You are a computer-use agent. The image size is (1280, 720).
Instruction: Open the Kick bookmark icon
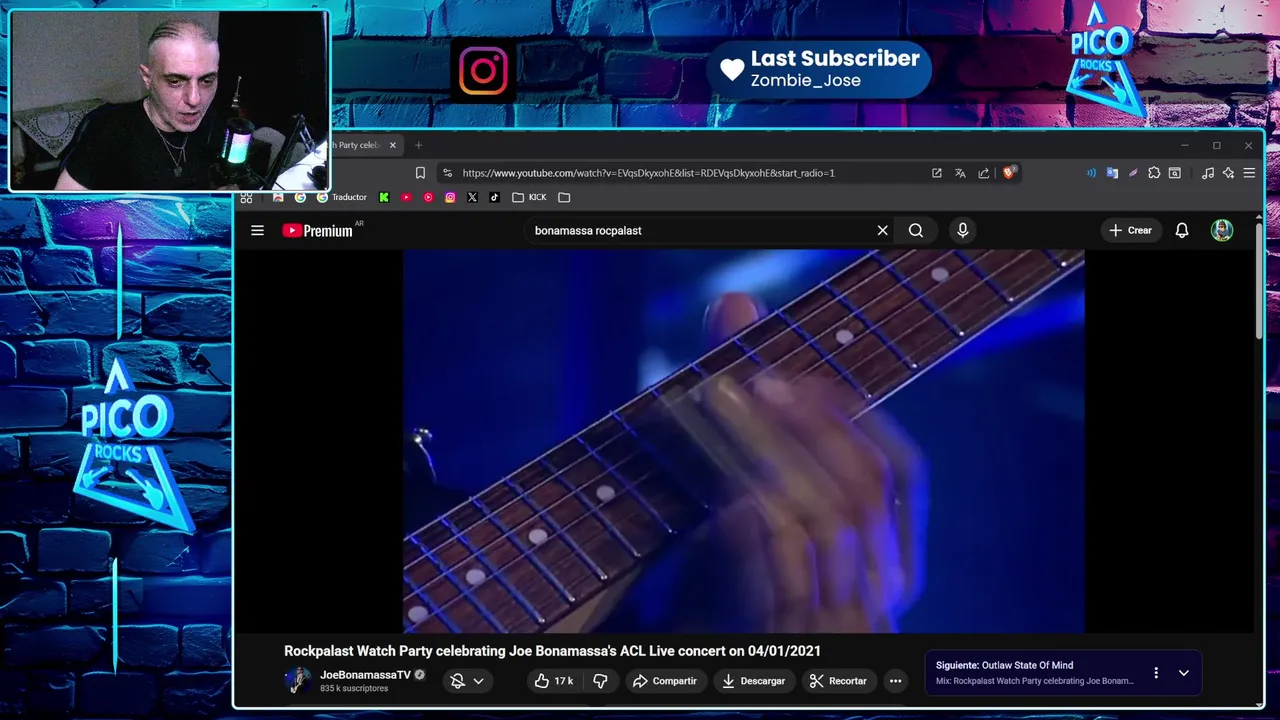[384, 197]
